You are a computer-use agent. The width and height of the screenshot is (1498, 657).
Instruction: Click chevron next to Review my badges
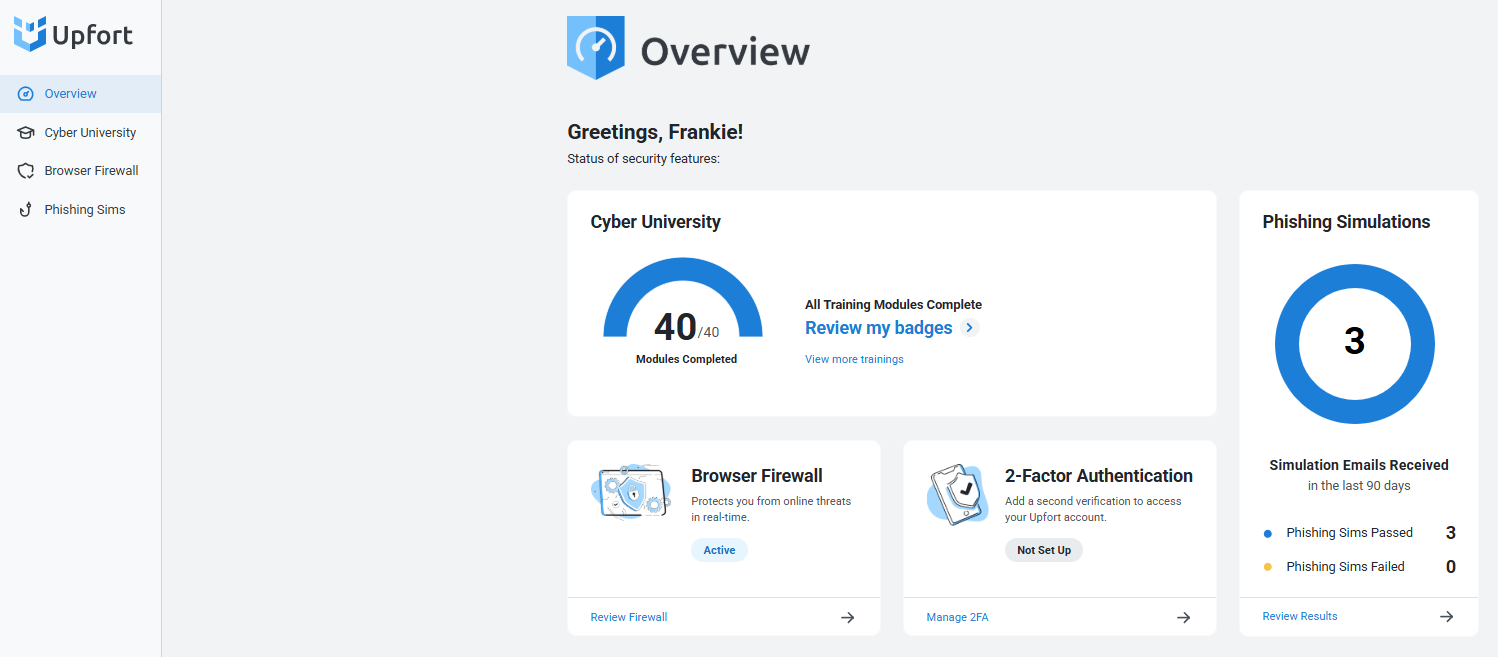969,328
